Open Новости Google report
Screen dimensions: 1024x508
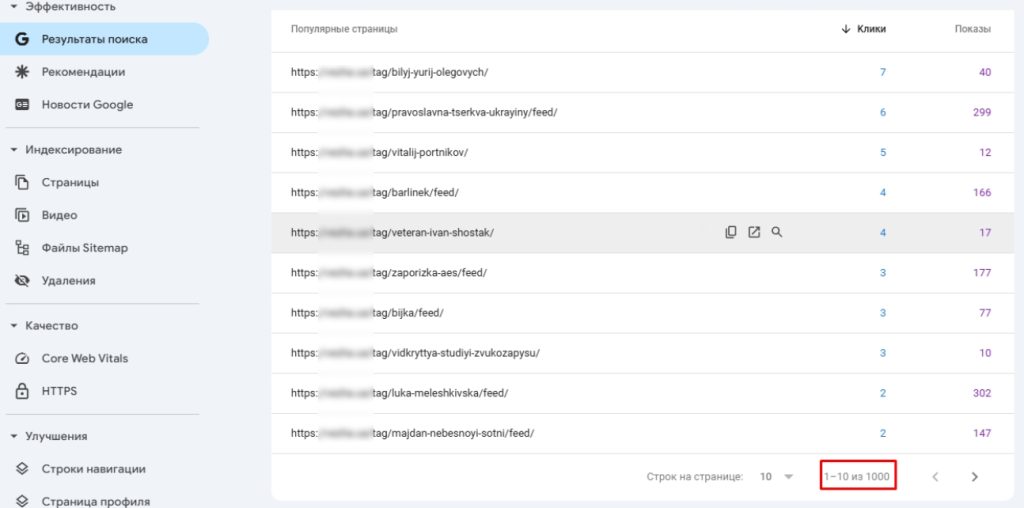(x=87, y=104)
